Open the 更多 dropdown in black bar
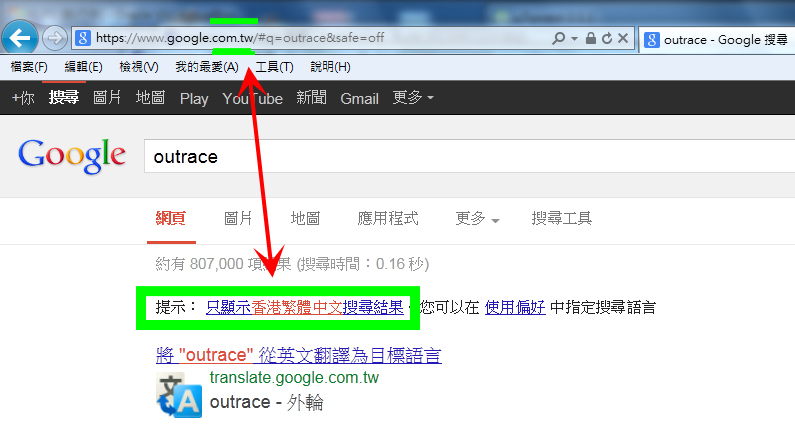Screen dimensions: 795x426 413,98
